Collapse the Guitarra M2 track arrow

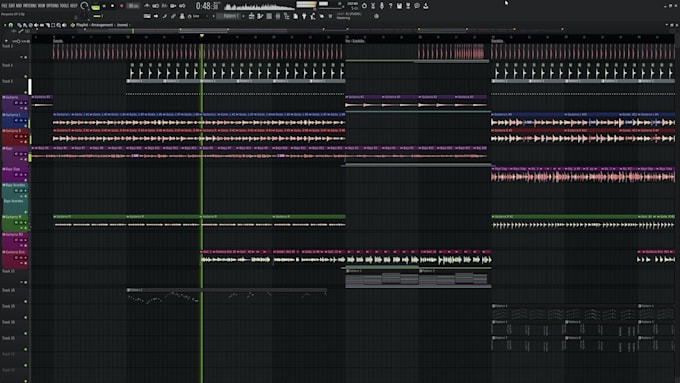tap(3, 234)
